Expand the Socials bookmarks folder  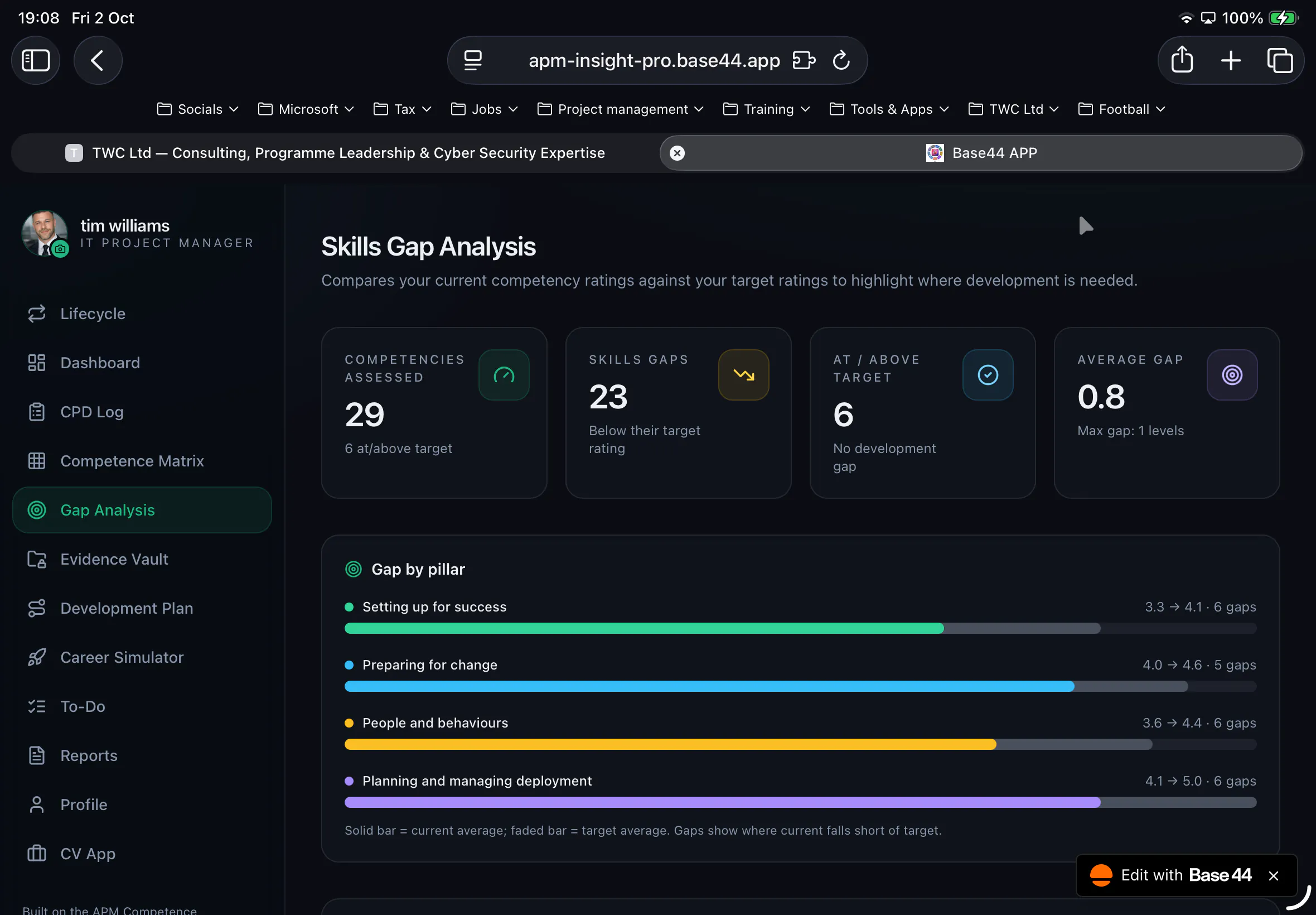tap(197, 109)
